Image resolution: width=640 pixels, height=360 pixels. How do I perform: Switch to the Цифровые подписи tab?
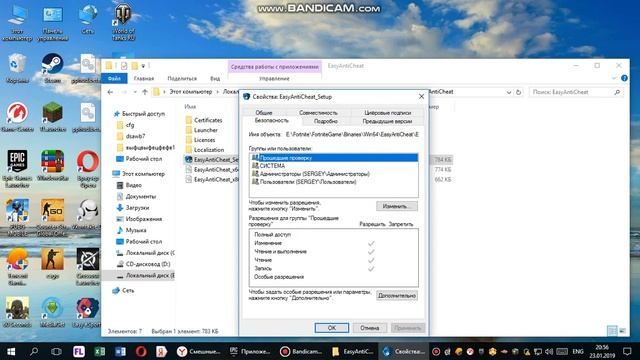[387, 112]
